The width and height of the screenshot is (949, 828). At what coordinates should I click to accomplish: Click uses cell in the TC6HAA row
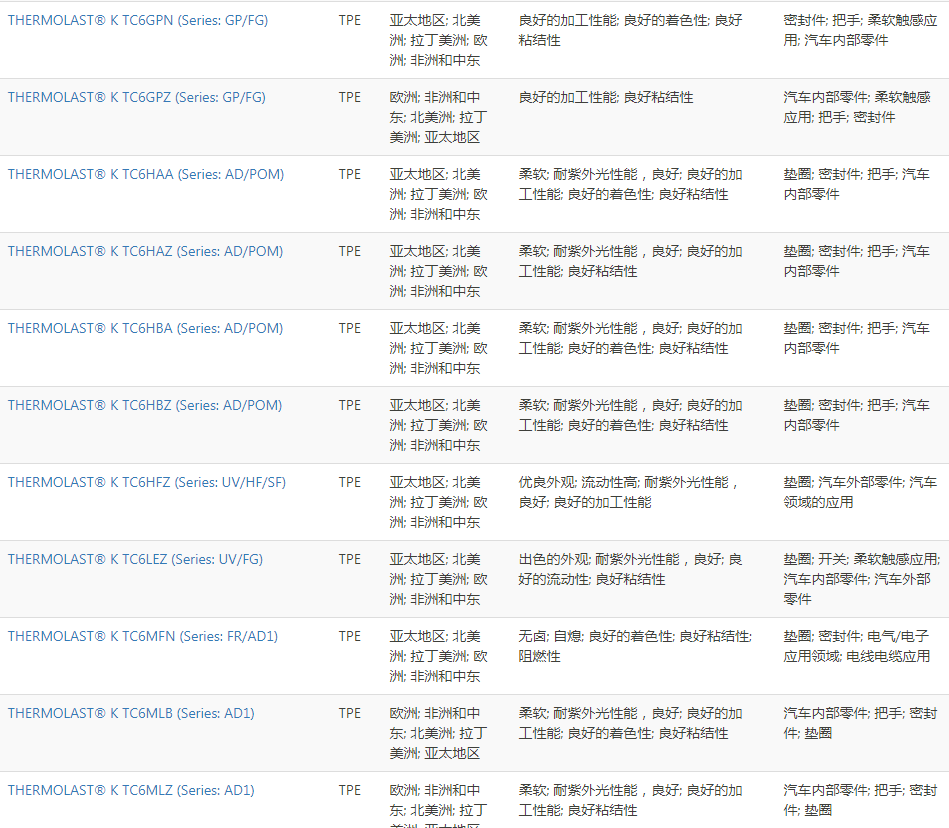coord(856,185)
